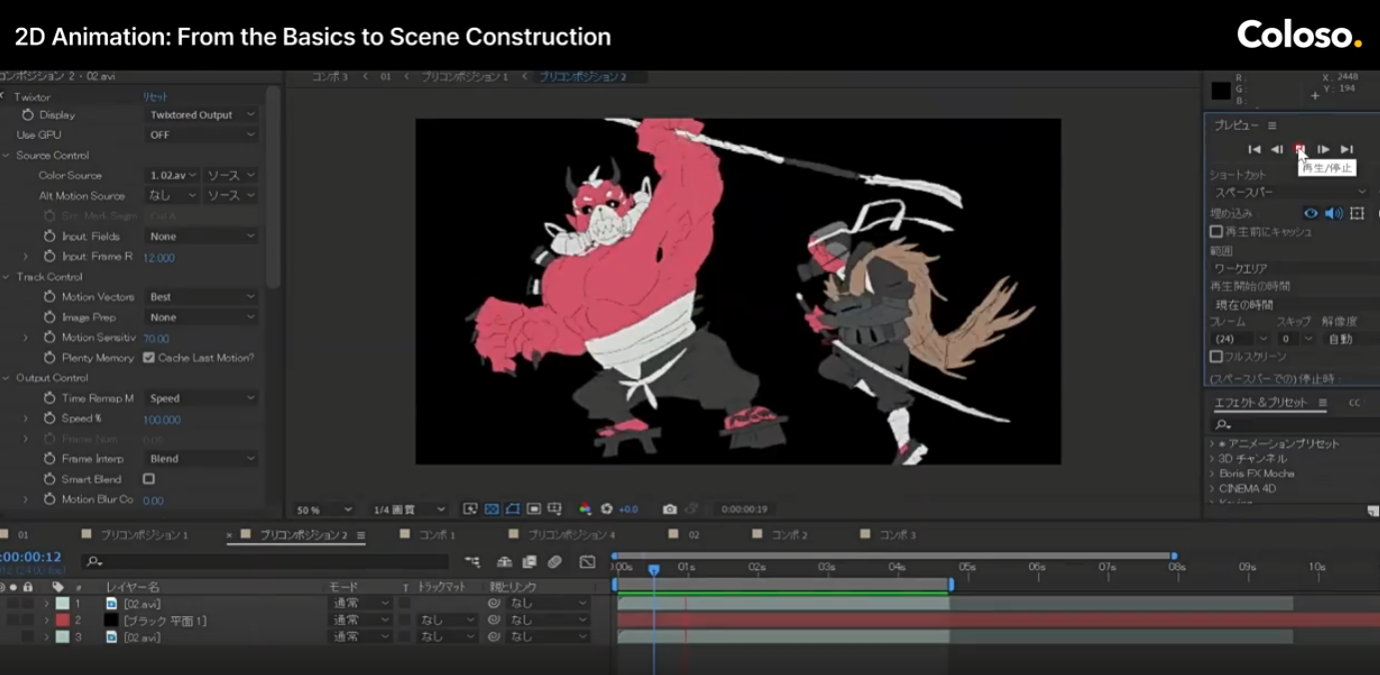Jump to last frame in Preview panel
1380x675 pixels.
pyautogui.click(x=1347, y=149)
